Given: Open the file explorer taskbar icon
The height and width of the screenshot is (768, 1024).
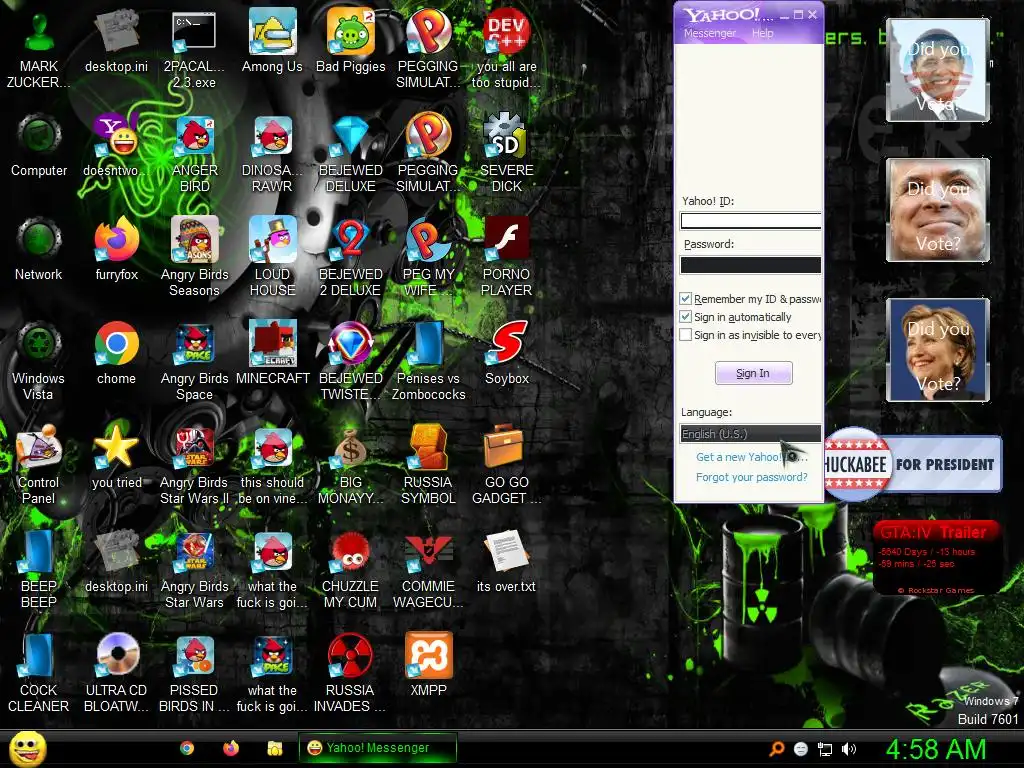Looking at the screenshot, I should click(275, 748).
